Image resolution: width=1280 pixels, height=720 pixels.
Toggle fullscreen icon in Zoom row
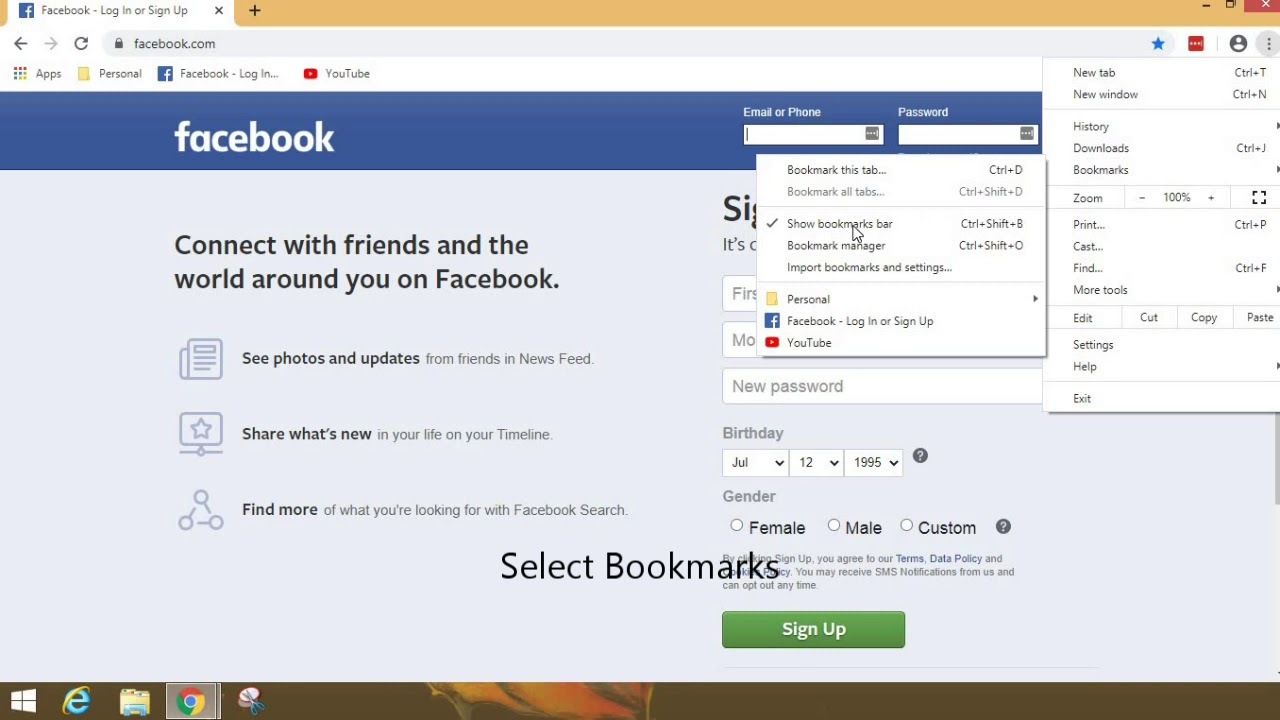pyautogui.click(x=1259, y=198)
